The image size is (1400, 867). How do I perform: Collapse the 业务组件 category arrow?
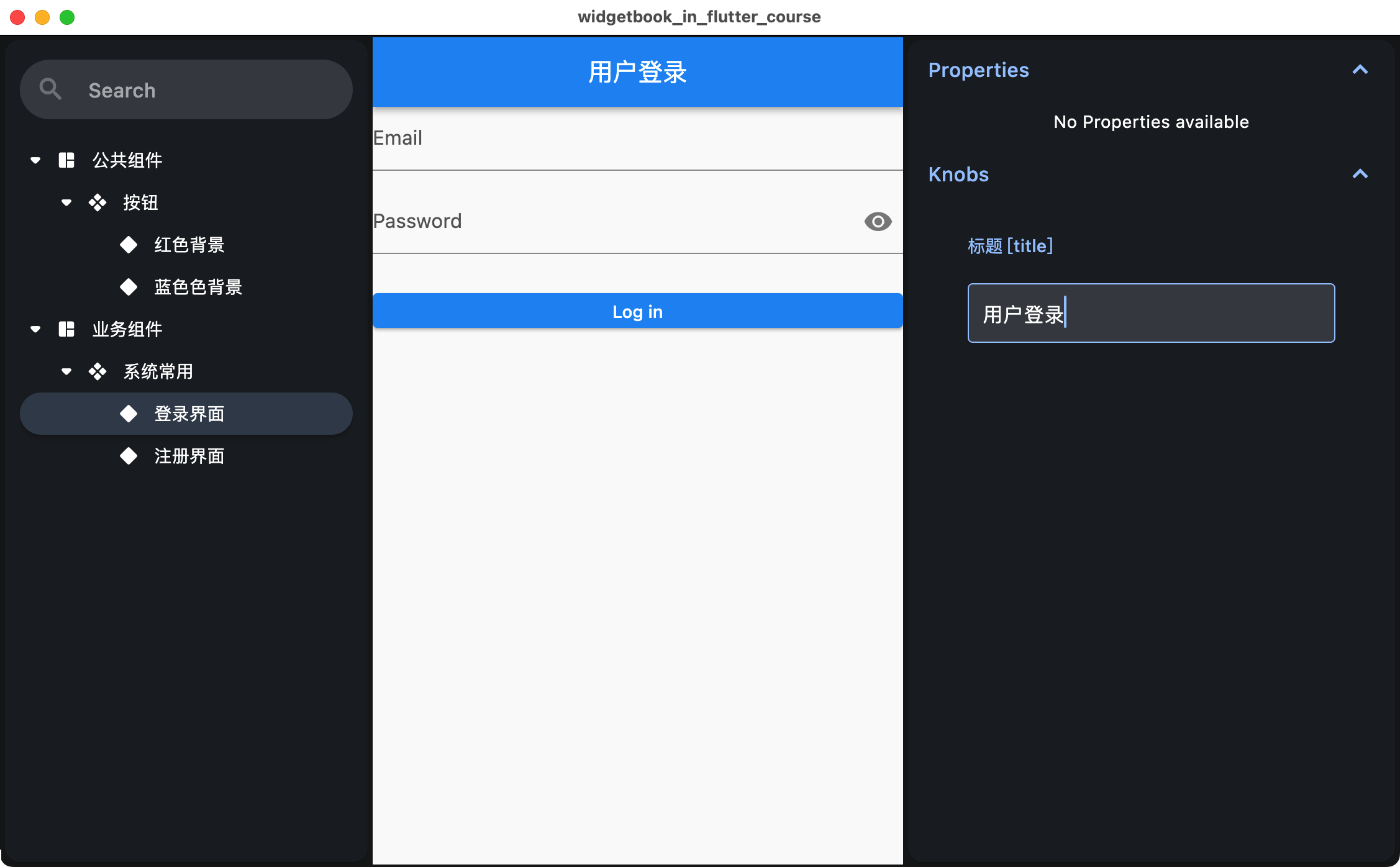click(x=35, y=329)
